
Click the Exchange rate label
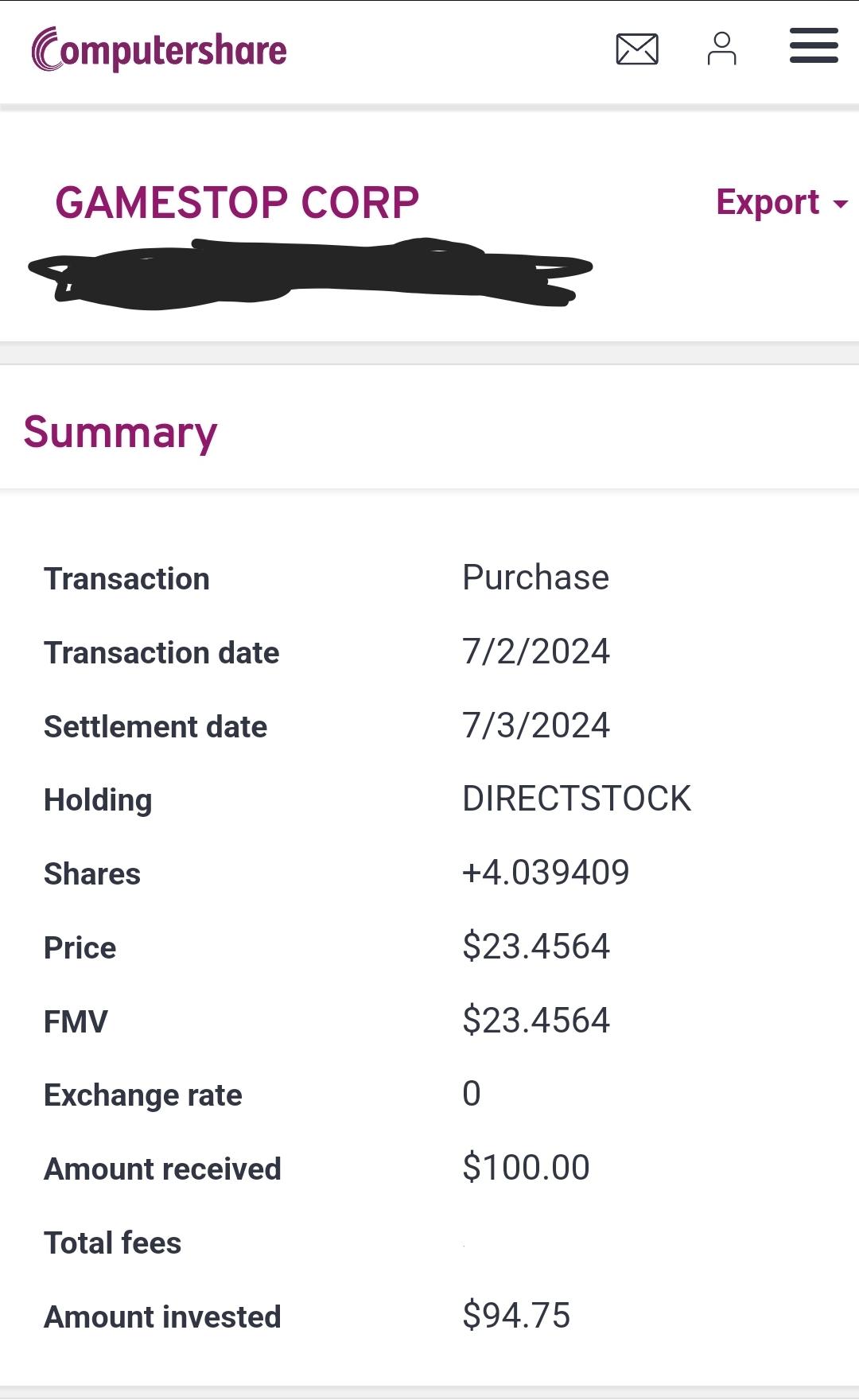coord(143,1095)
